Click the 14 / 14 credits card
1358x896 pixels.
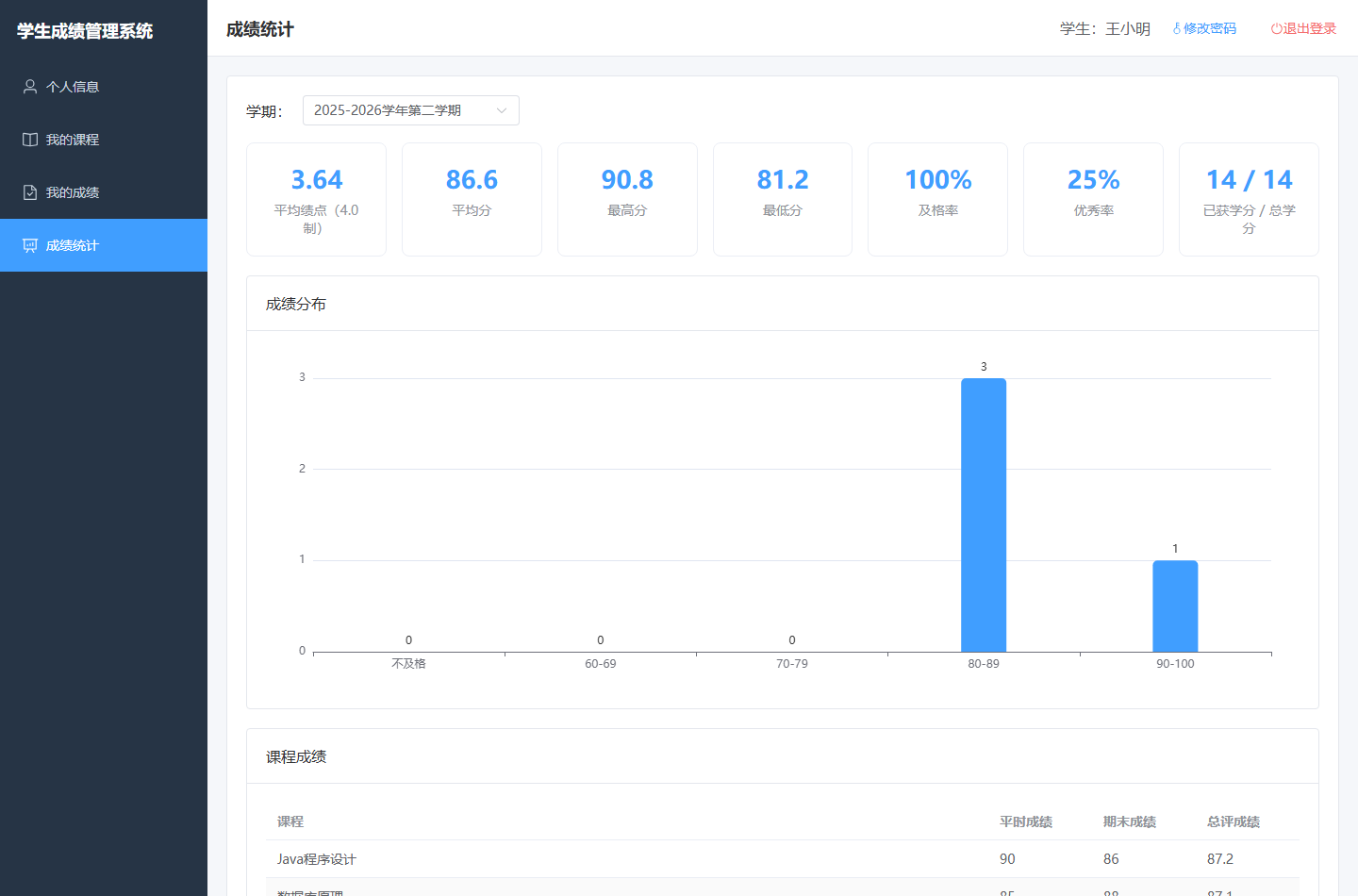[1249, 199]
